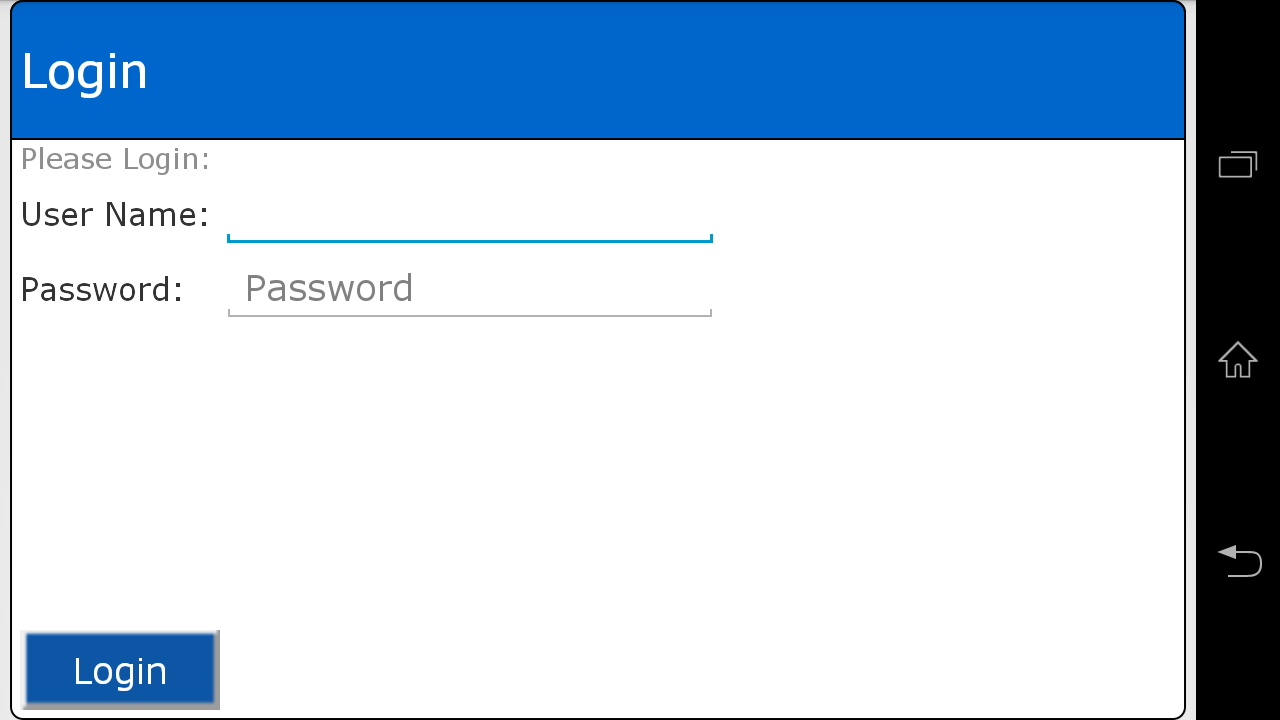
Task: Focus the User Name input field
Action: click(x=470, y=216)
